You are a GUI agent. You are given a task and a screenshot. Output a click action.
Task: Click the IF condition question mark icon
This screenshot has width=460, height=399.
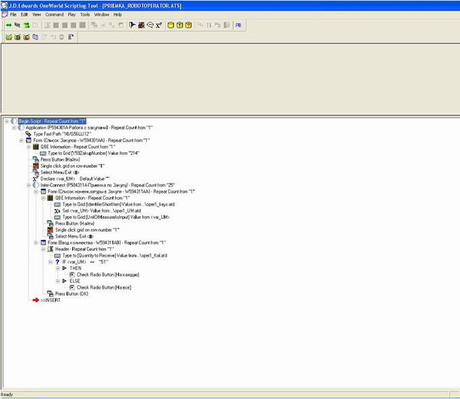click(57, 262)
